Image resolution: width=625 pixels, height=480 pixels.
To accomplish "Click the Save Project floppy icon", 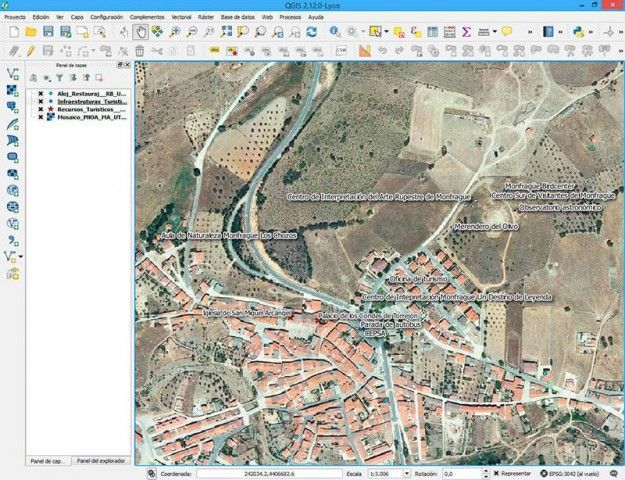I will coord(48,32).
